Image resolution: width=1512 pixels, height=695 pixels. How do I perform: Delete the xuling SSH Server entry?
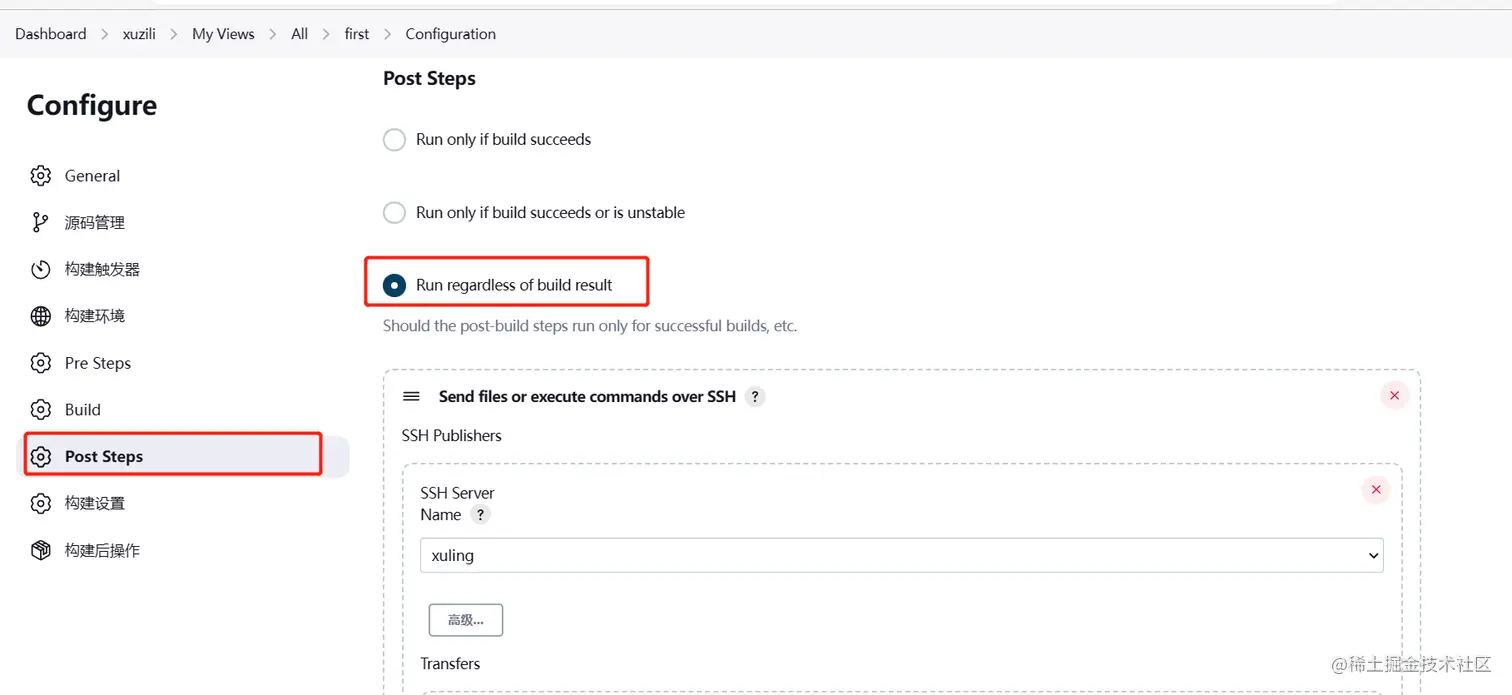point(1376,490)
